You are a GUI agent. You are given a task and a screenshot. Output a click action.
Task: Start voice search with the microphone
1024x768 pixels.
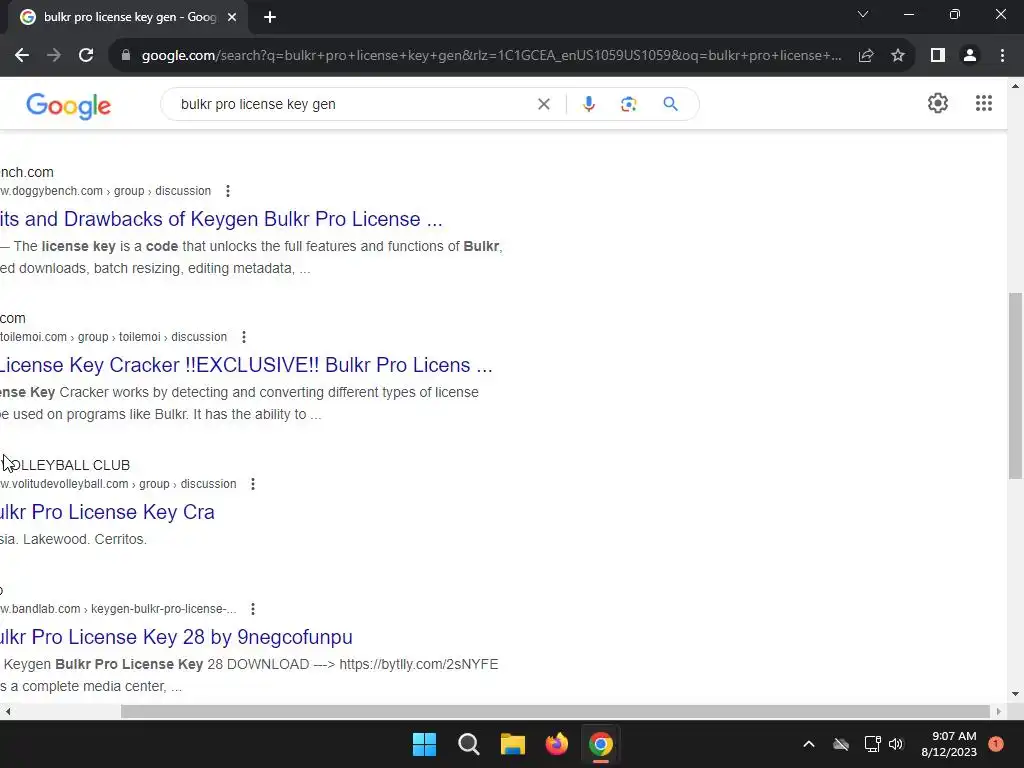(588, 104)
